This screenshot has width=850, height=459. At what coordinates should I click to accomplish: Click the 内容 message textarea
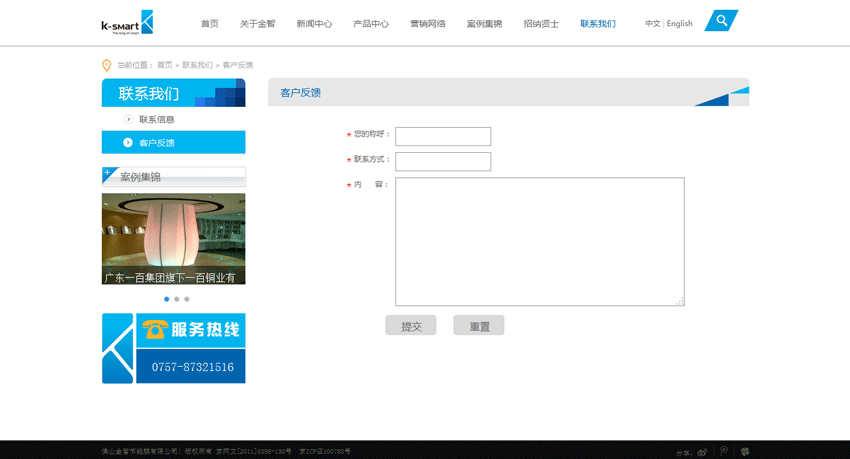click(539, 241)
